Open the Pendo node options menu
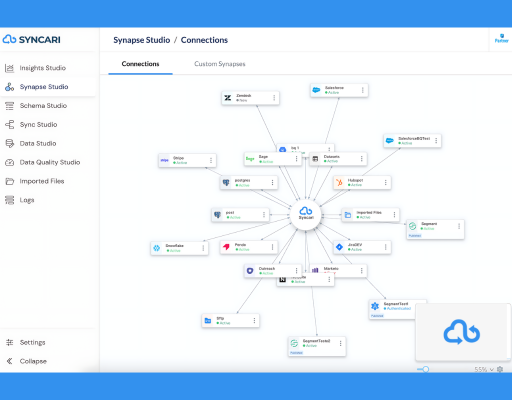The image size is (512, 400). tap(272, 247)
